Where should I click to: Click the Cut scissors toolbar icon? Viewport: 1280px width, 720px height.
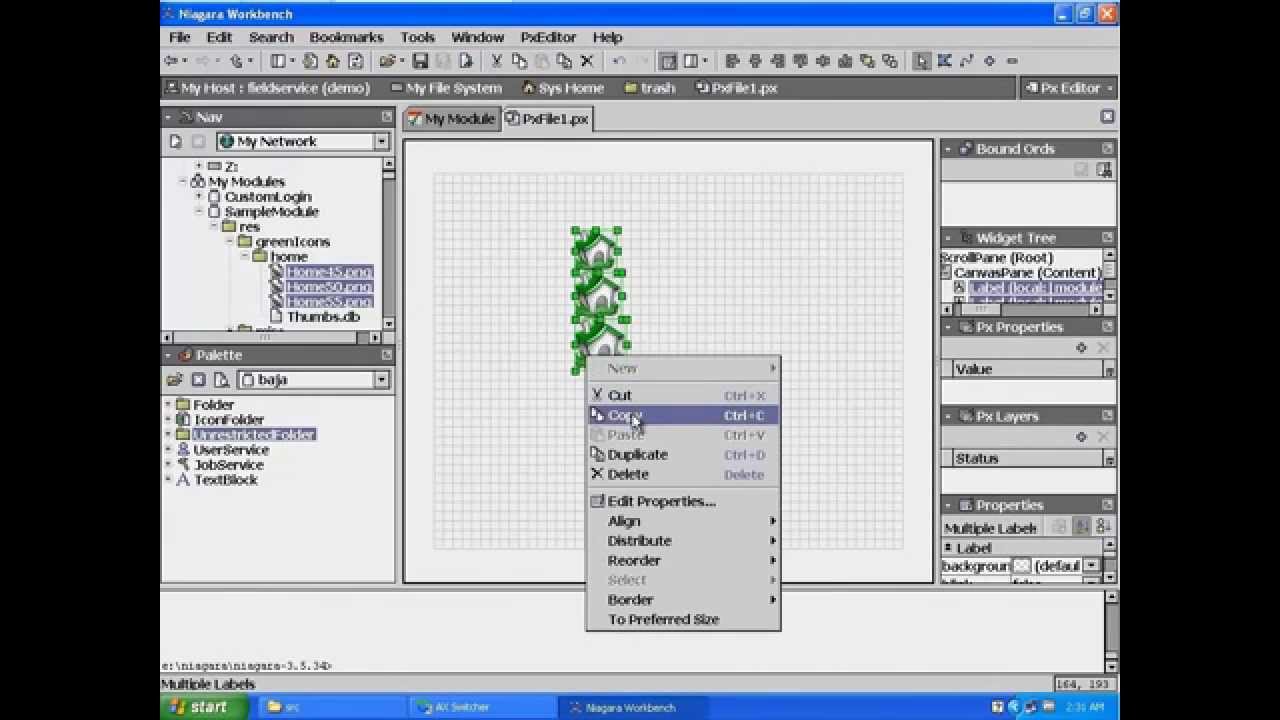[x=496, y=61]
